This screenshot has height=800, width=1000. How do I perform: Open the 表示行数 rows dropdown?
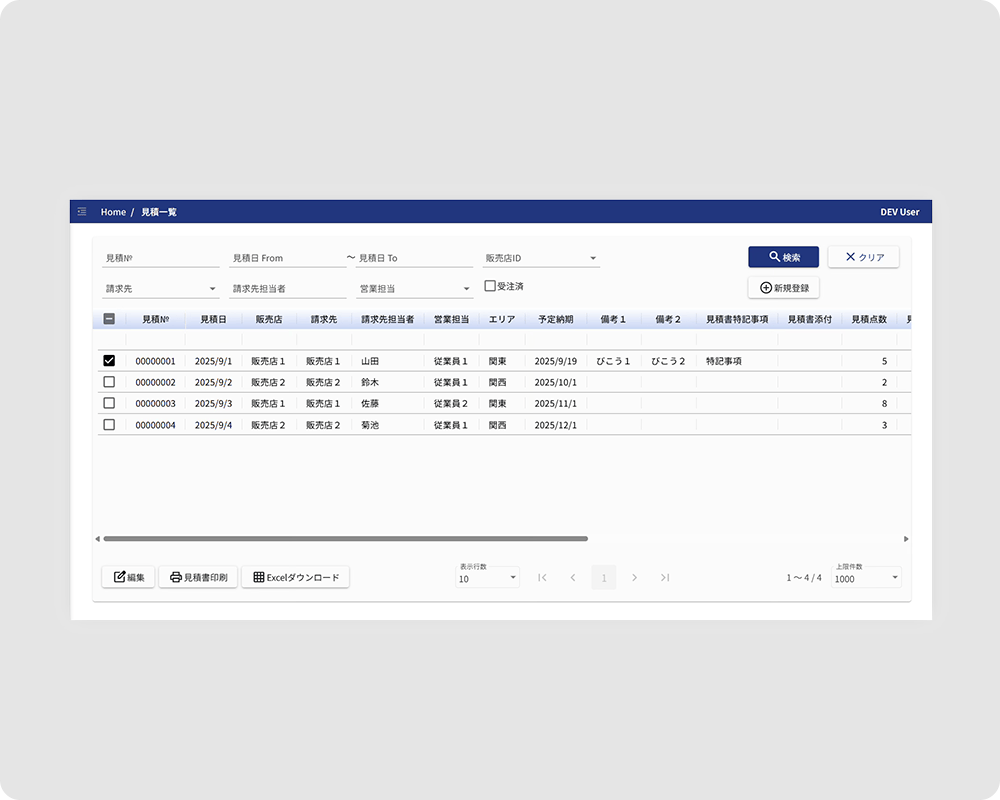(487, 578)
